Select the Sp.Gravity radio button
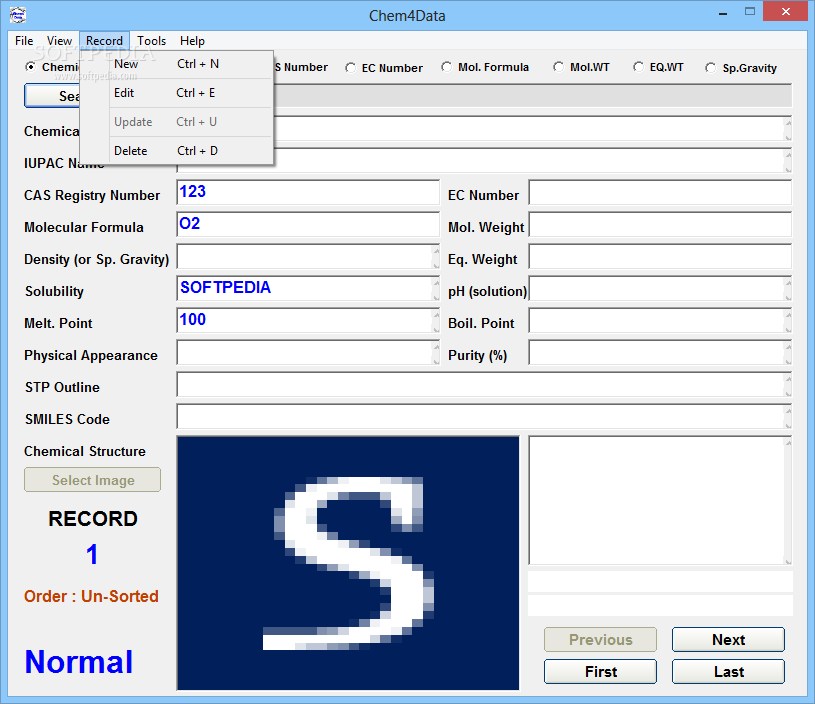 coord(711,68)
